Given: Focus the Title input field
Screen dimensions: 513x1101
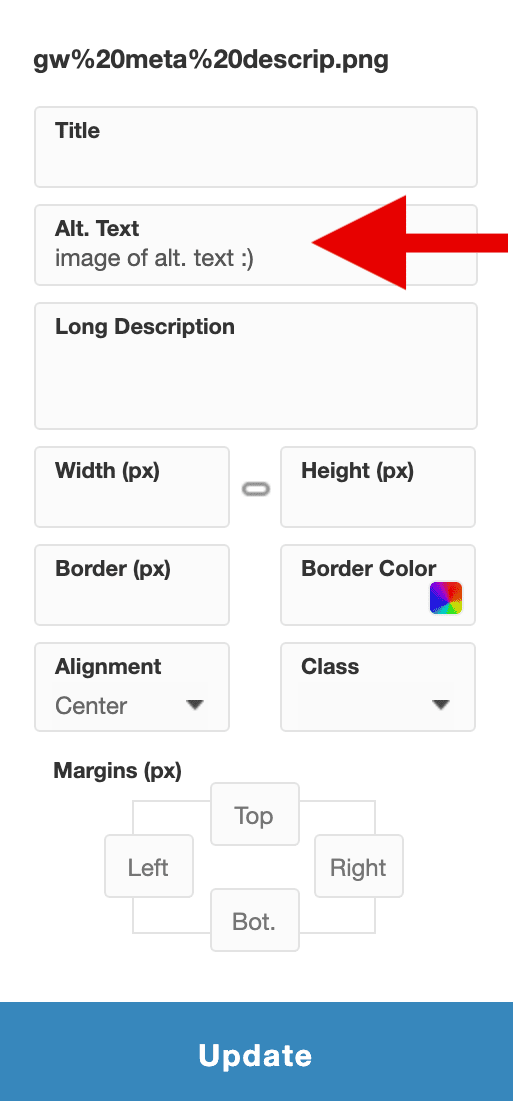Looking at the screenshot, I should click(256, 147).
